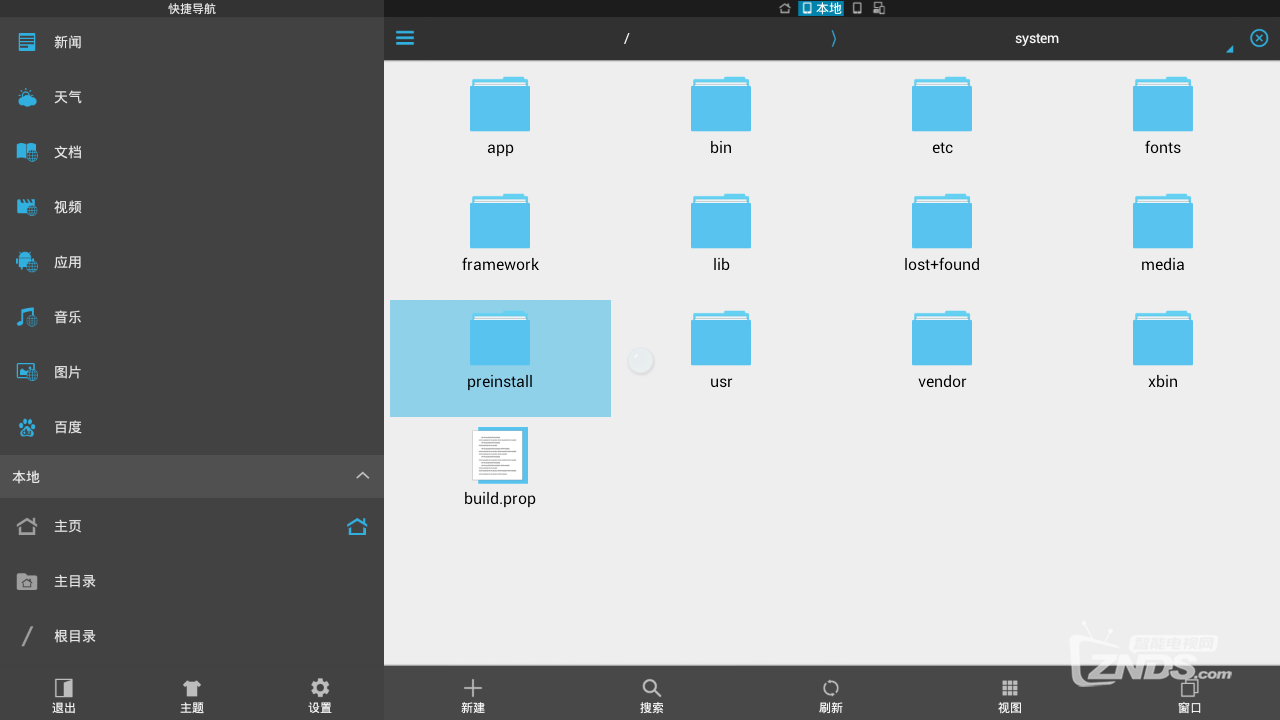Navigate to root '/' in path bar
This screenshot has height=720, width=1280.
coord(627,38)
